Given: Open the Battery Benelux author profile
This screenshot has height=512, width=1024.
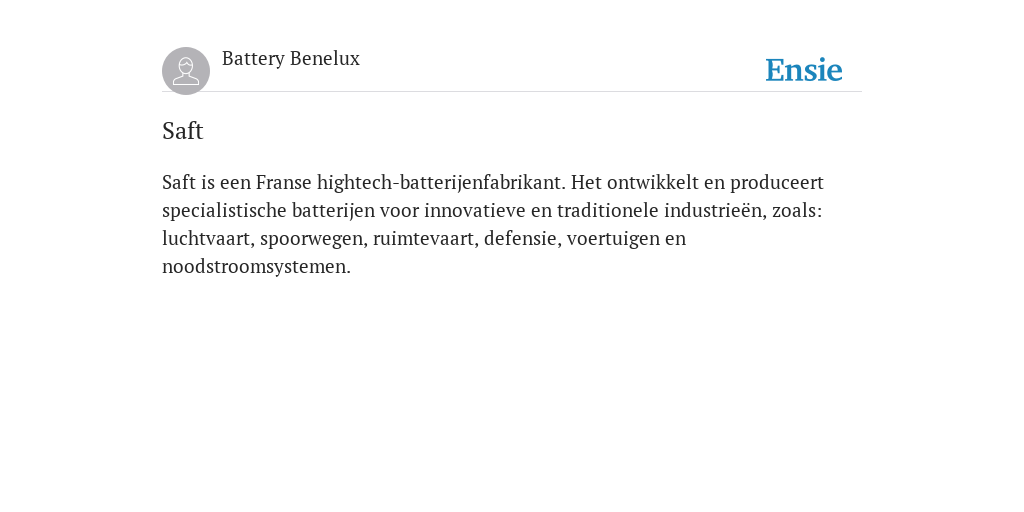Looking at the screenshot, I should click(291, 59).
